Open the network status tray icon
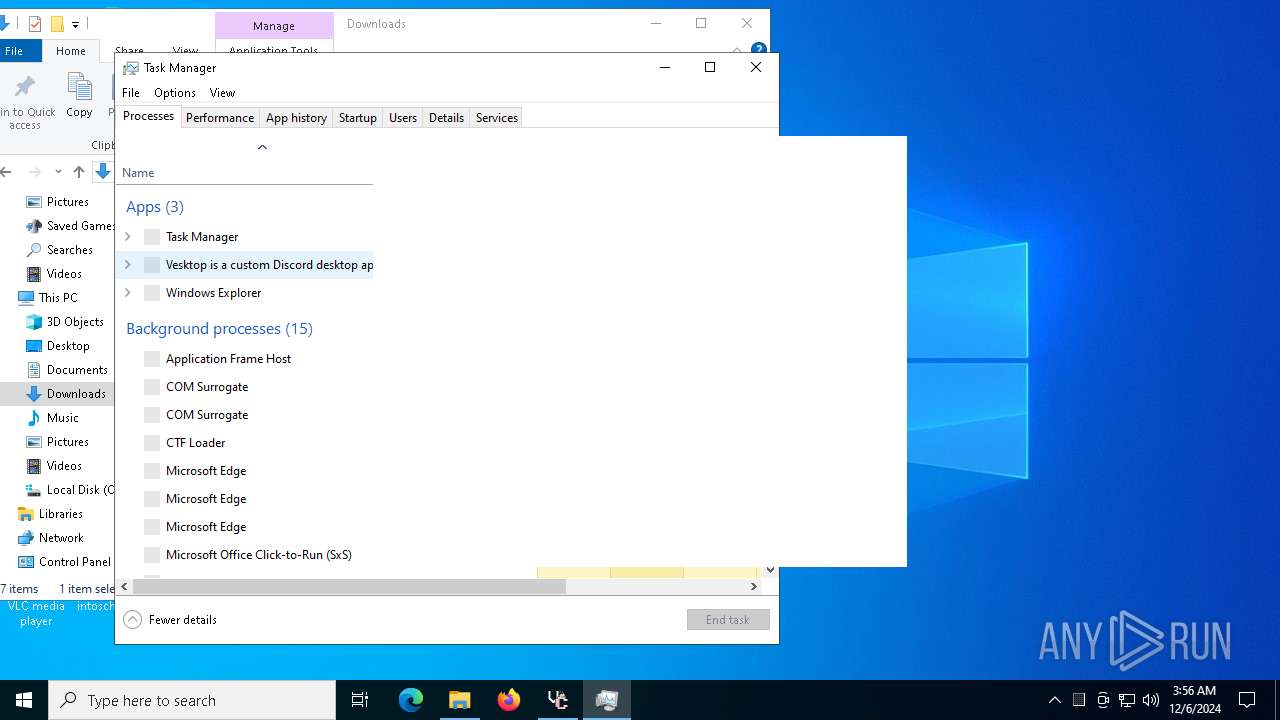This screenshot has height=720, width=1280. [1127, 700]
